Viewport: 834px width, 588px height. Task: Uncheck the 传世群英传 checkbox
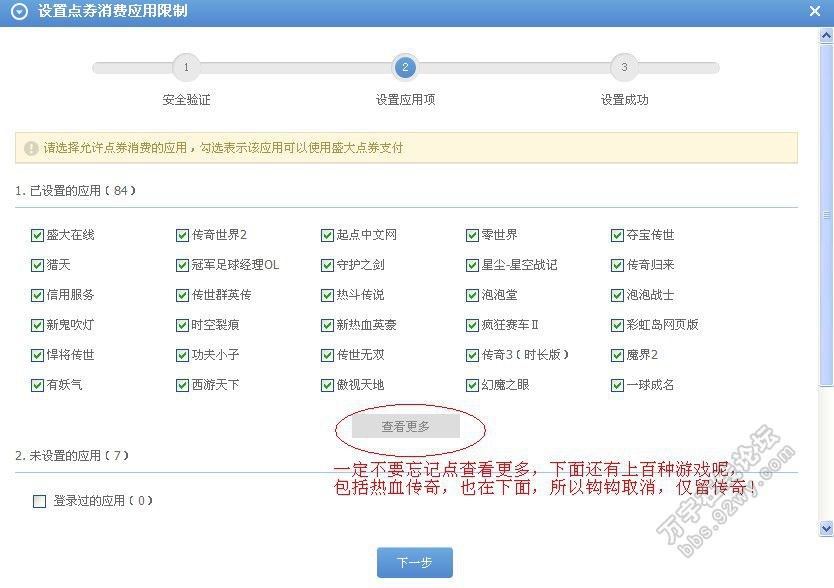[x=182, y=295]
